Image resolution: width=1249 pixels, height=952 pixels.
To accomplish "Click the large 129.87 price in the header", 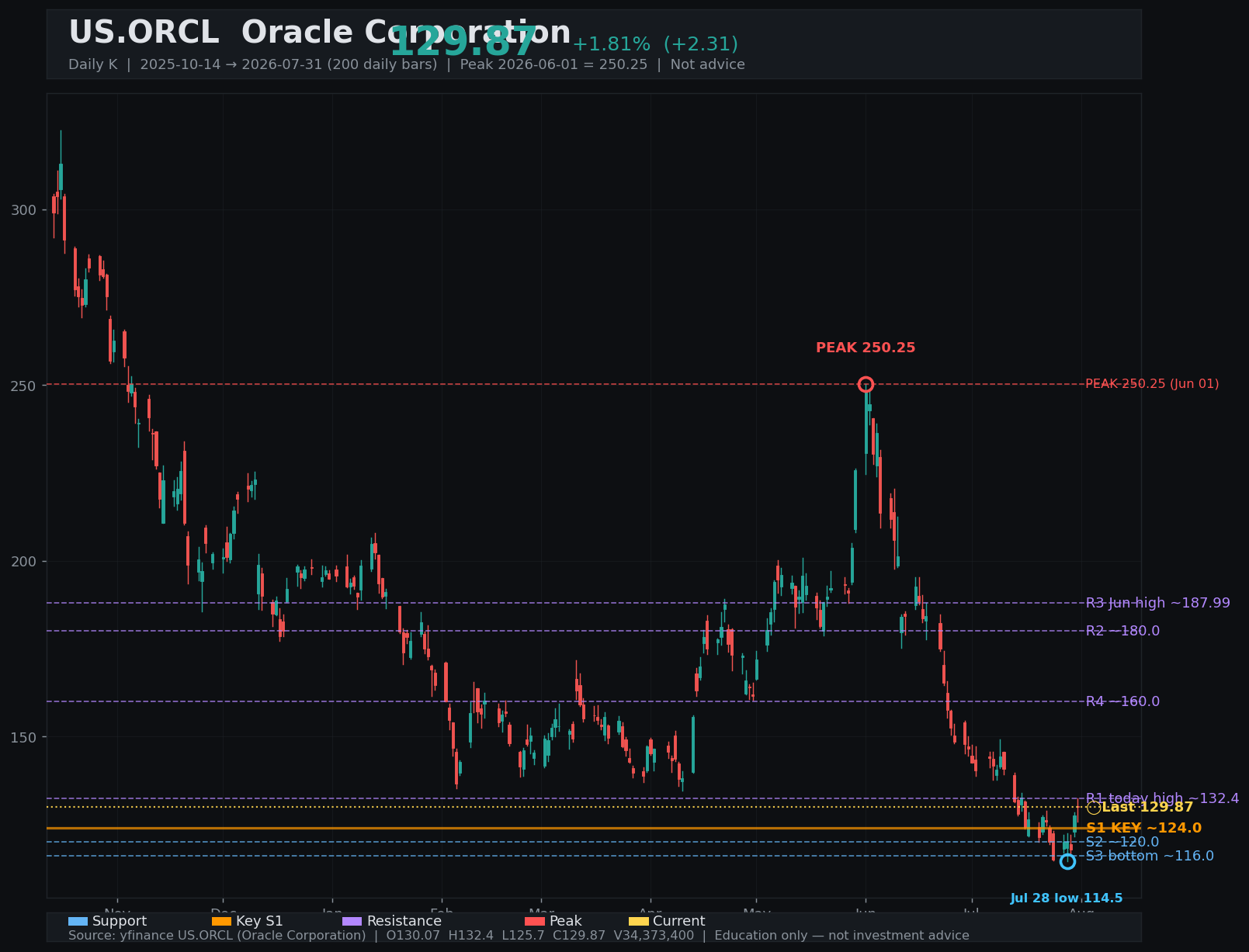I will pos(463,42).
